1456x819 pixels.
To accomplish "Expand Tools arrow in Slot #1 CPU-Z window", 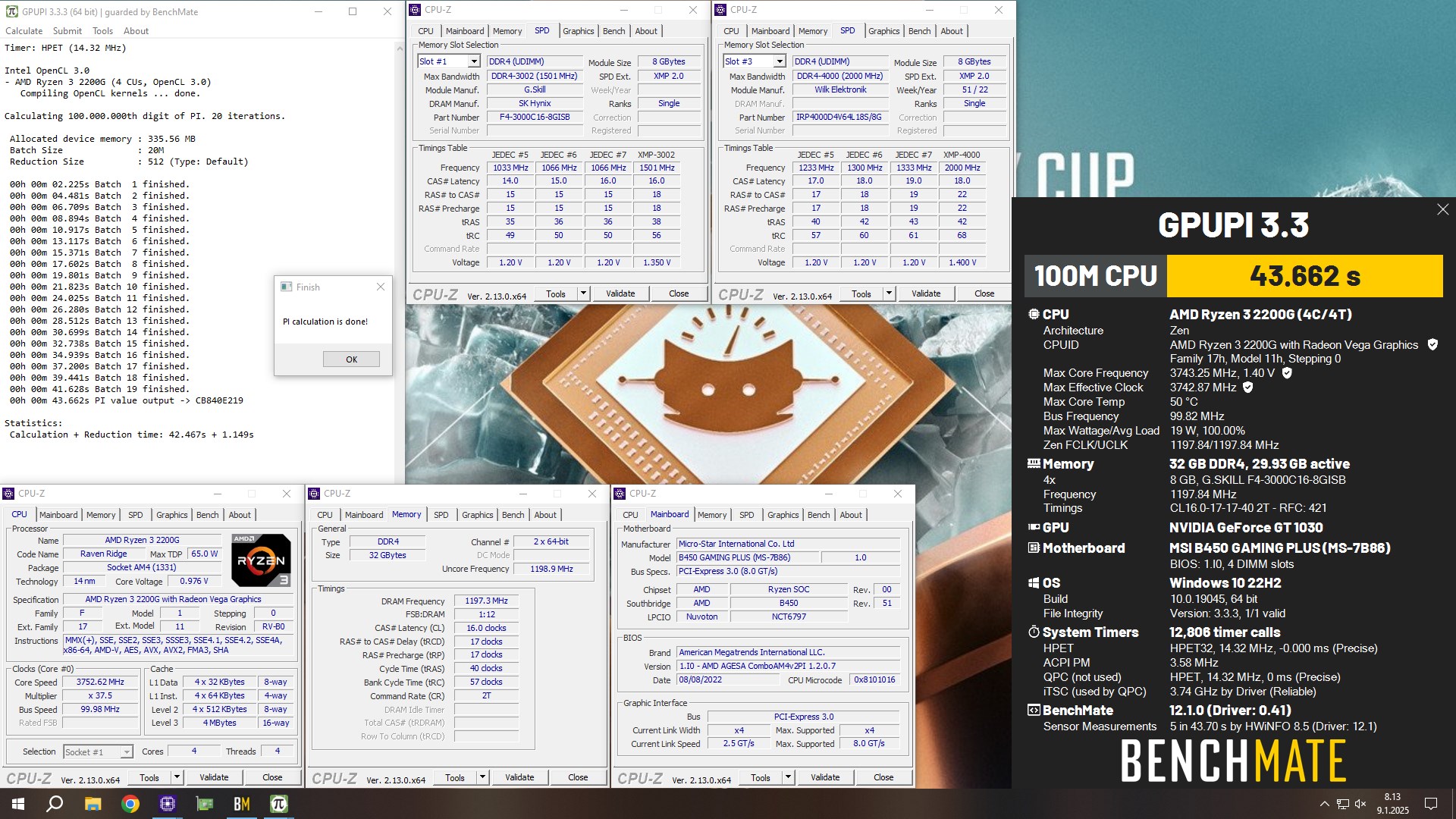I will (583, 293).
